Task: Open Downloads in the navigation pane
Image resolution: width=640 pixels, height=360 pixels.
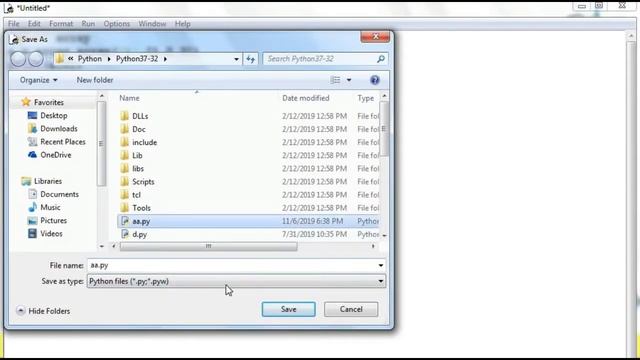Action: (x=59, y=129)
